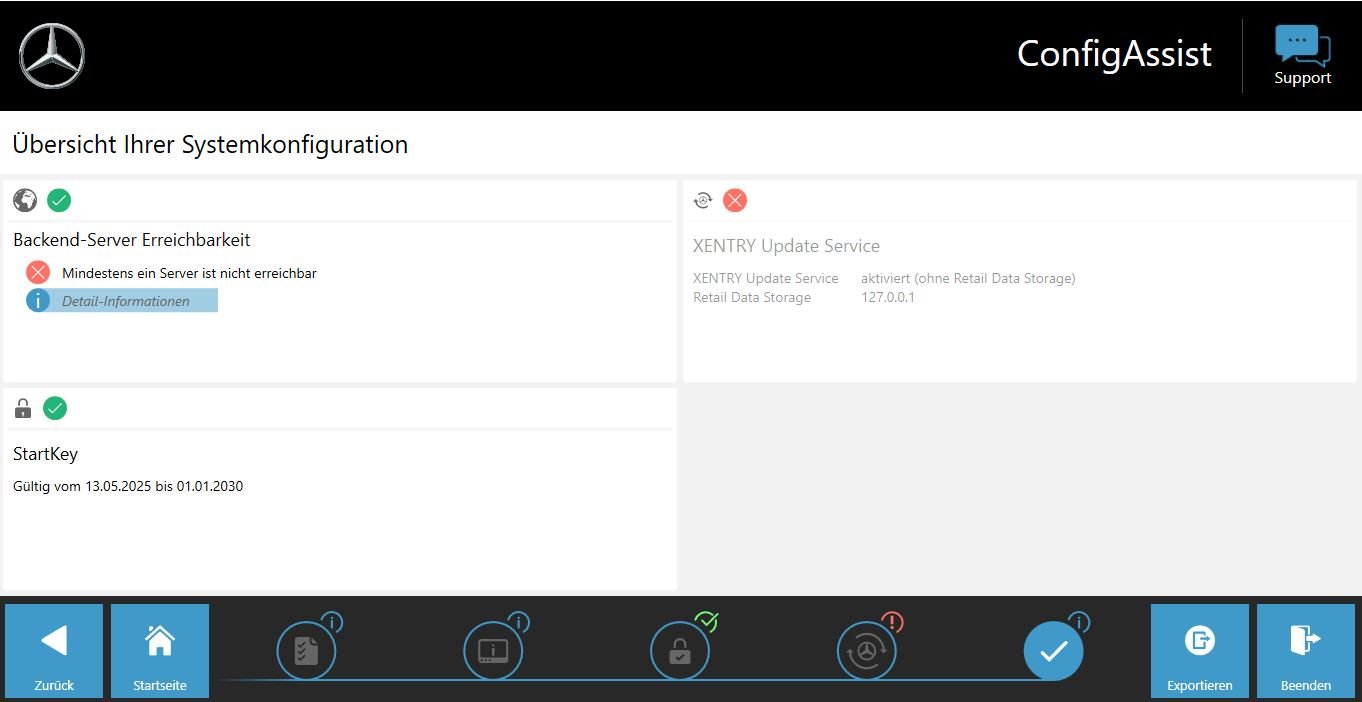This screenshot has width=1362, height=702.
Task: Click value aktiviert (ohne Retail Data Storage)
Action: (968, 278)
